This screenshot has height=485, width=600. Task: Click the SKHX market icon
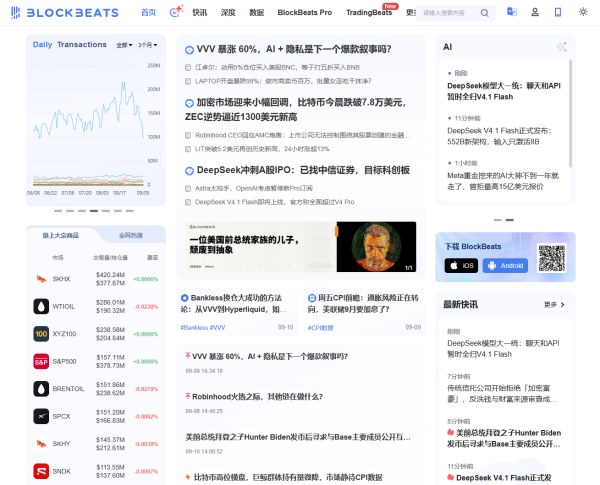[41, 279]
